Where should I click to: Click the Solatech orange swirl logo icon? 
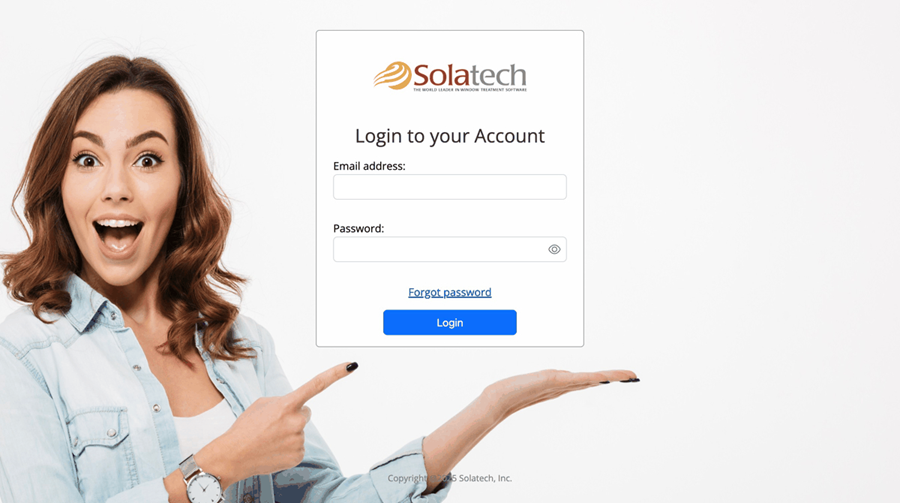(393, 76)
